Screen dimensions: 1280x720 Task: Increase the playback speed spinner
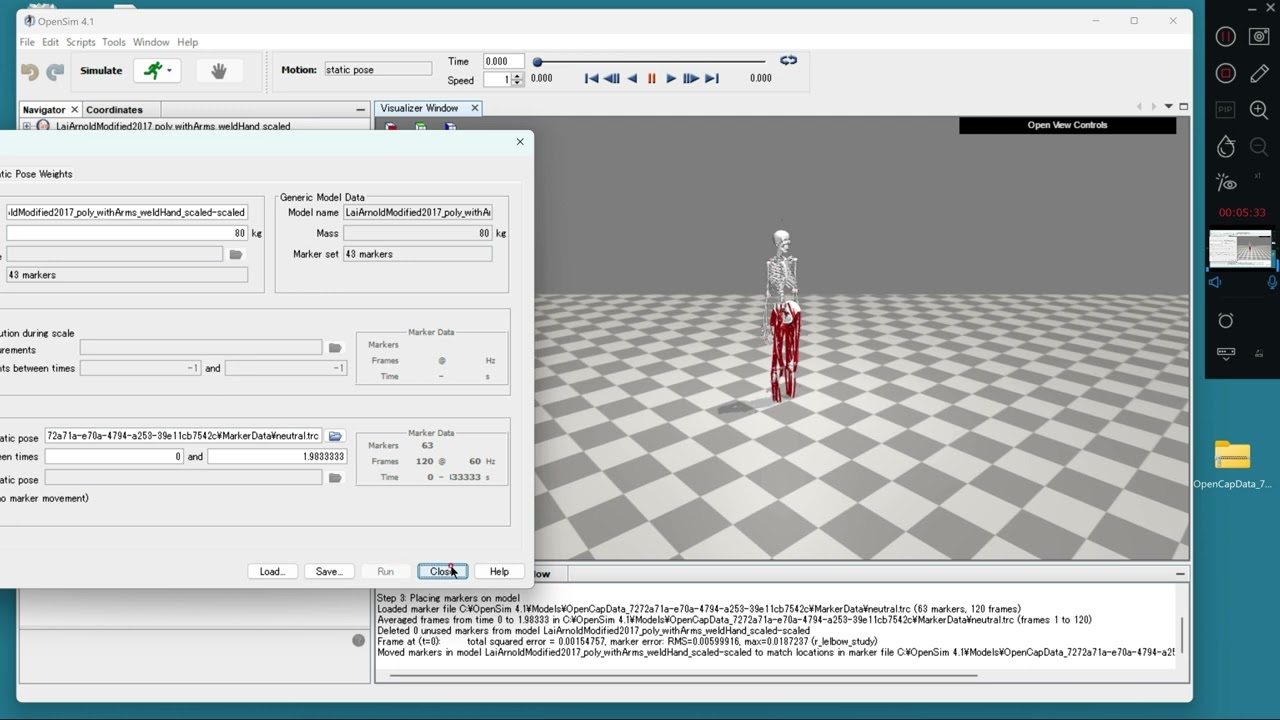(517, 76)
